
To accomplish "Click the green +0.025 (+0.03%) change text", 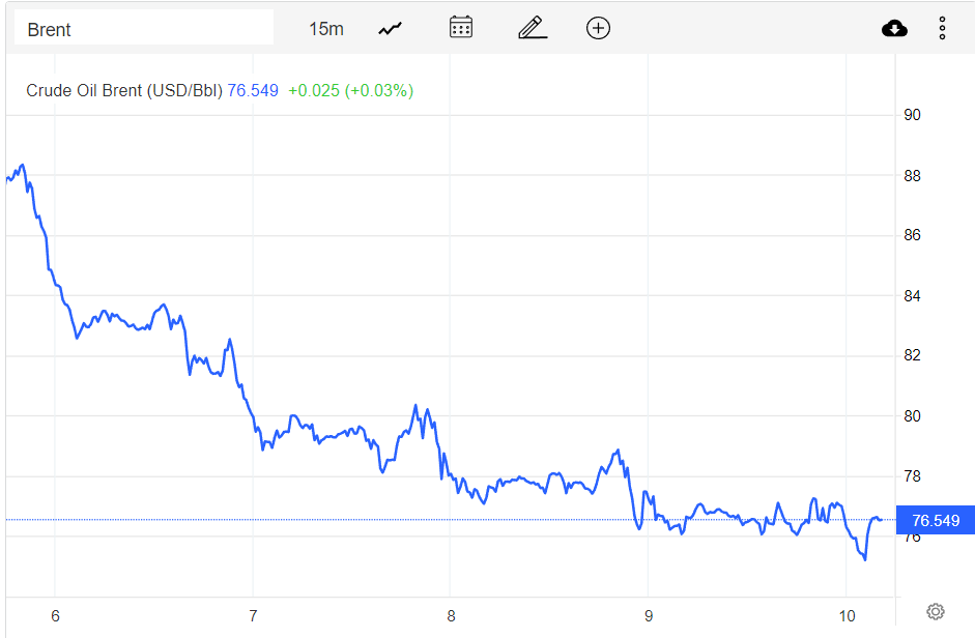I will [x=350, y=91].
